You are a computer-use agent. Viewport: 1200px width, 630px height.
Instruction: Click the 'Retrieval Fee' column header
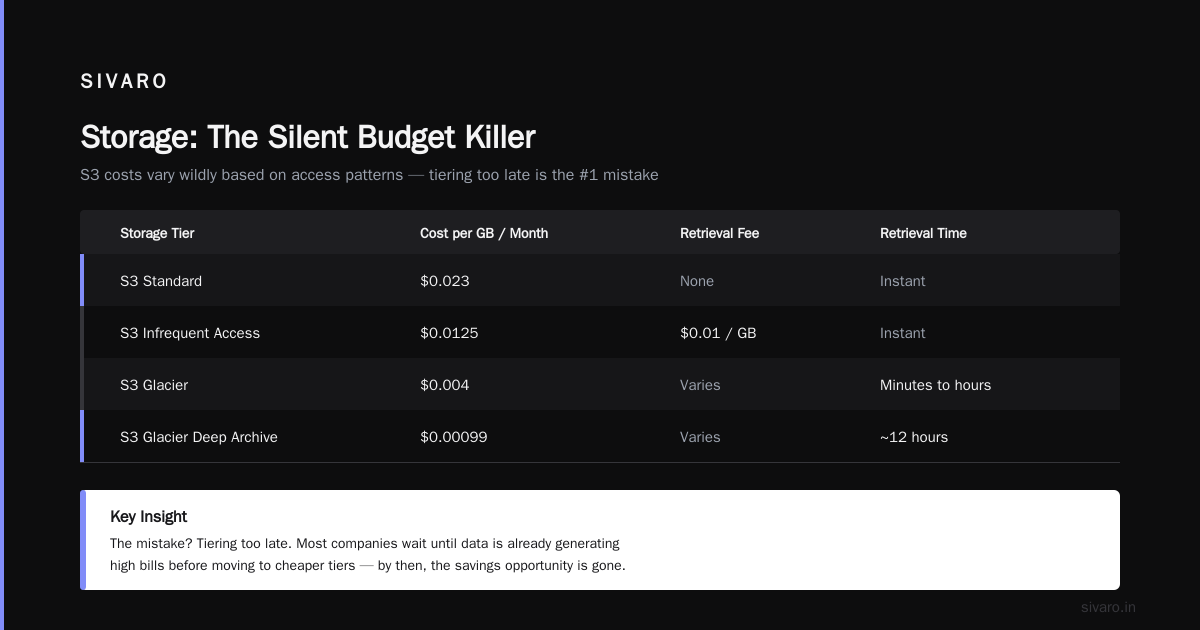coord(719,233)
